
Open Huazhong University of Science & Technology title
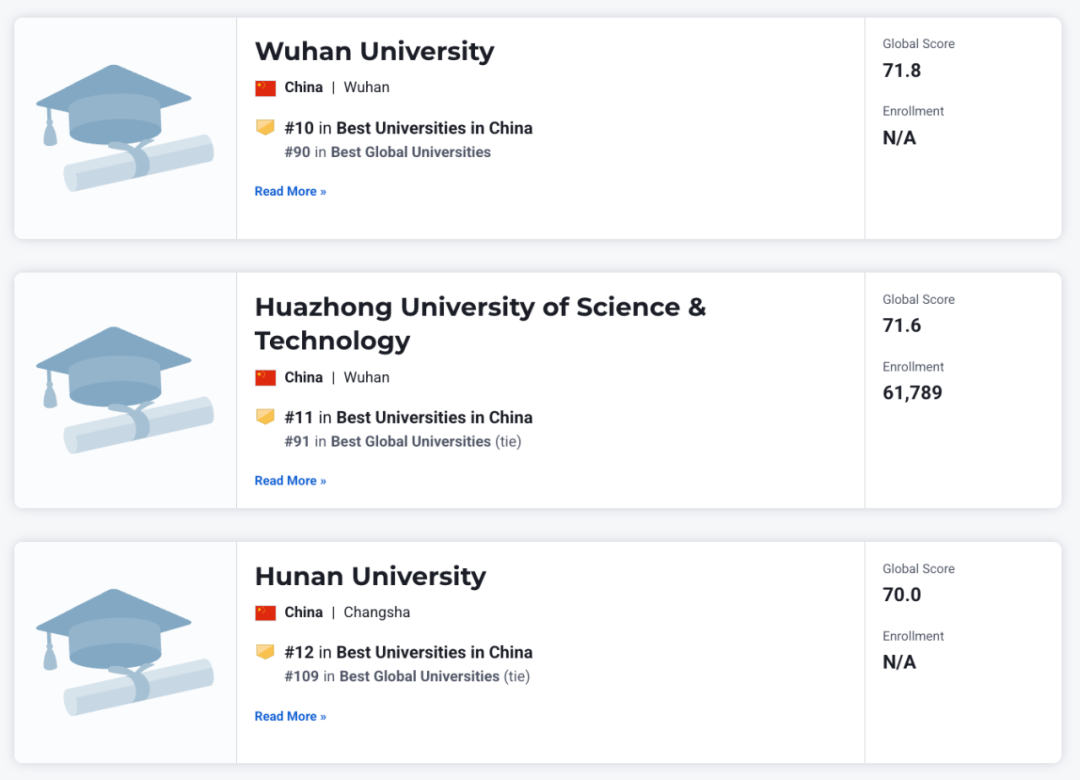point(480,323)
